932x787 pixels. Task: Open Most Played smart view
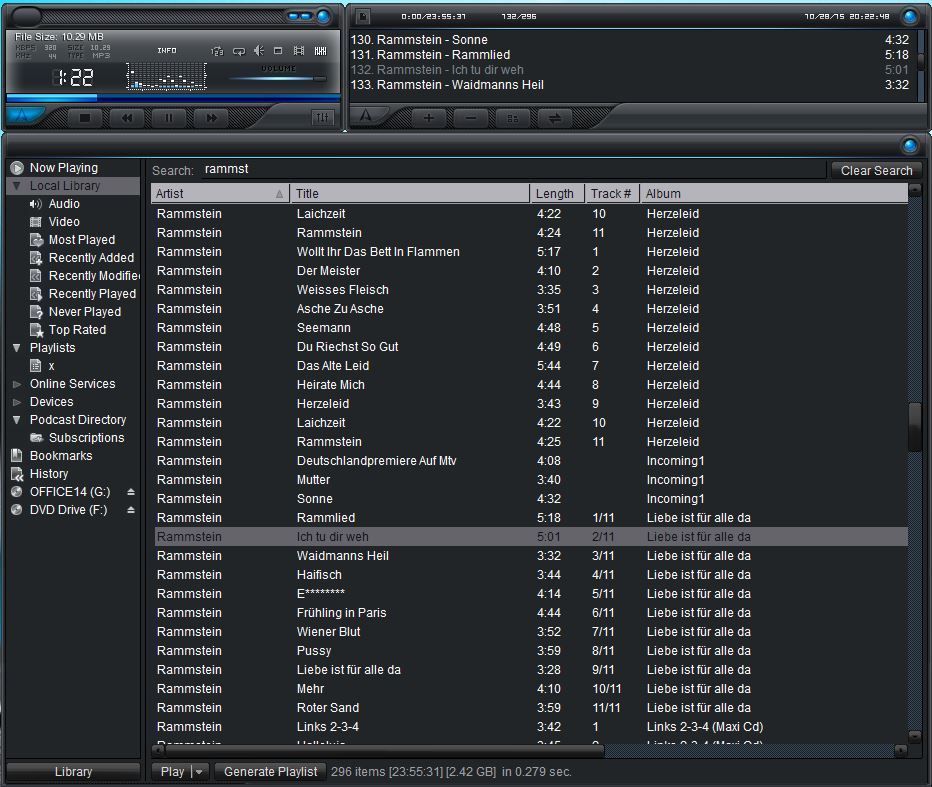coord(81,240)
